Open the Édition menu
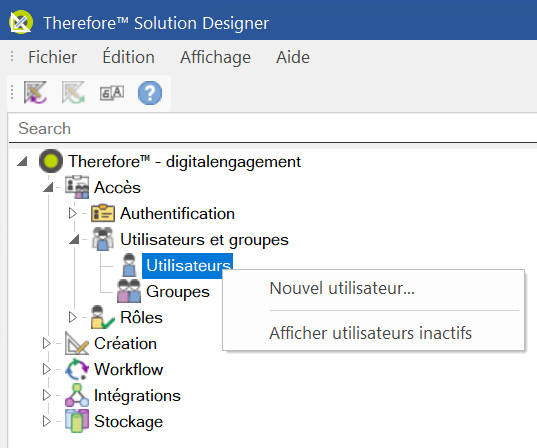The height and width of the screenshot is (448, 537). tap(128, 57)
